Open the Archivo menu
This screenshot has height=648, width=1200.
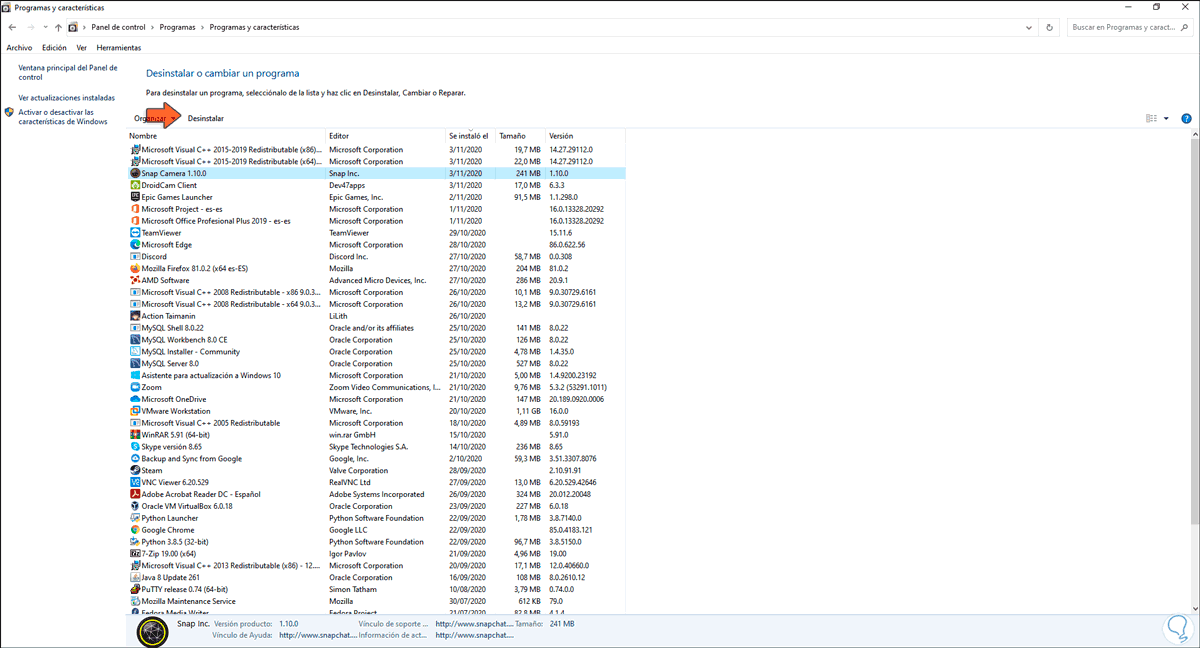click(21, 47)
